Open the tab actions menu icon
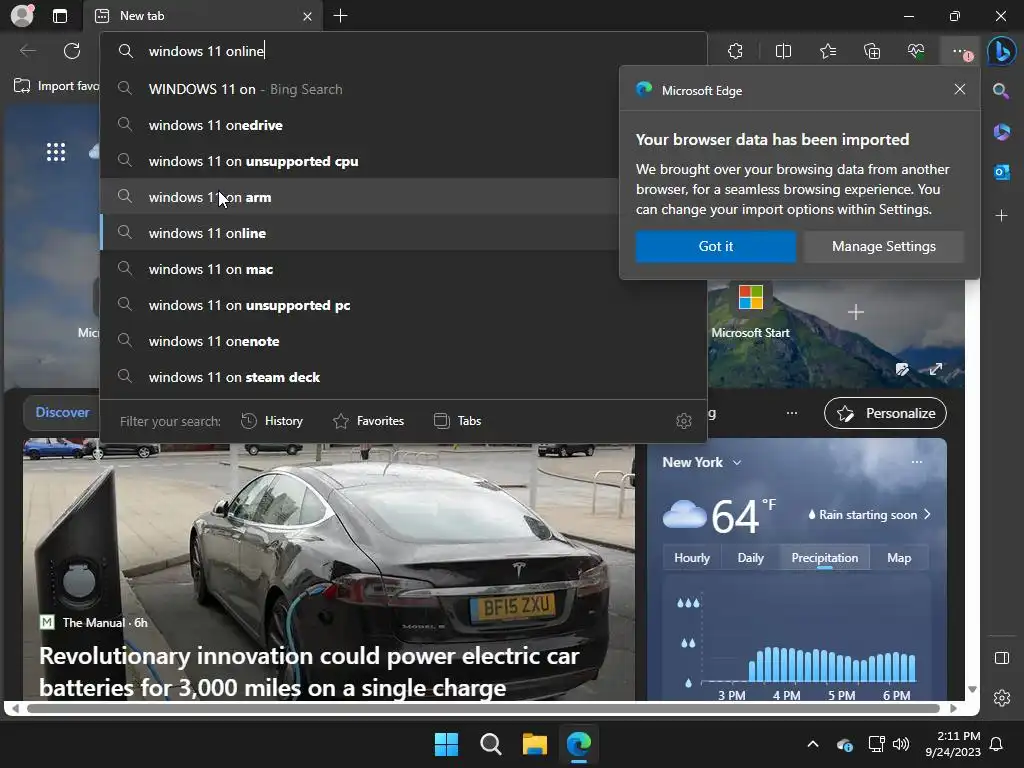Image resolution: width=1024 pixels, height=768 pixels. pos(60,16)
